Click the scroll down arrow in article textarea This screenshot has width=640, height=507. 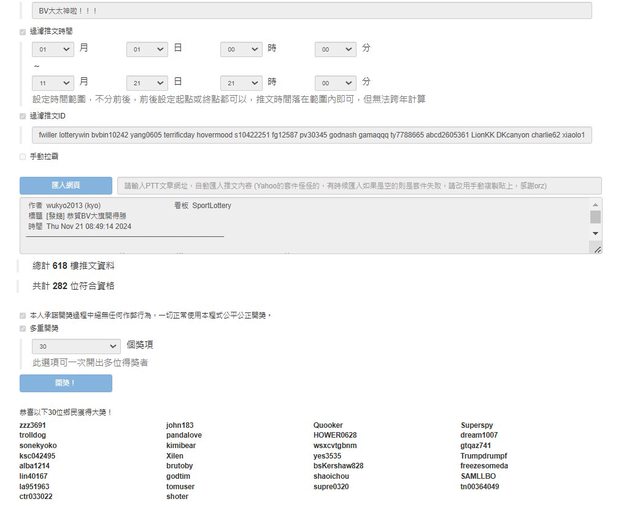click(595, 233)
